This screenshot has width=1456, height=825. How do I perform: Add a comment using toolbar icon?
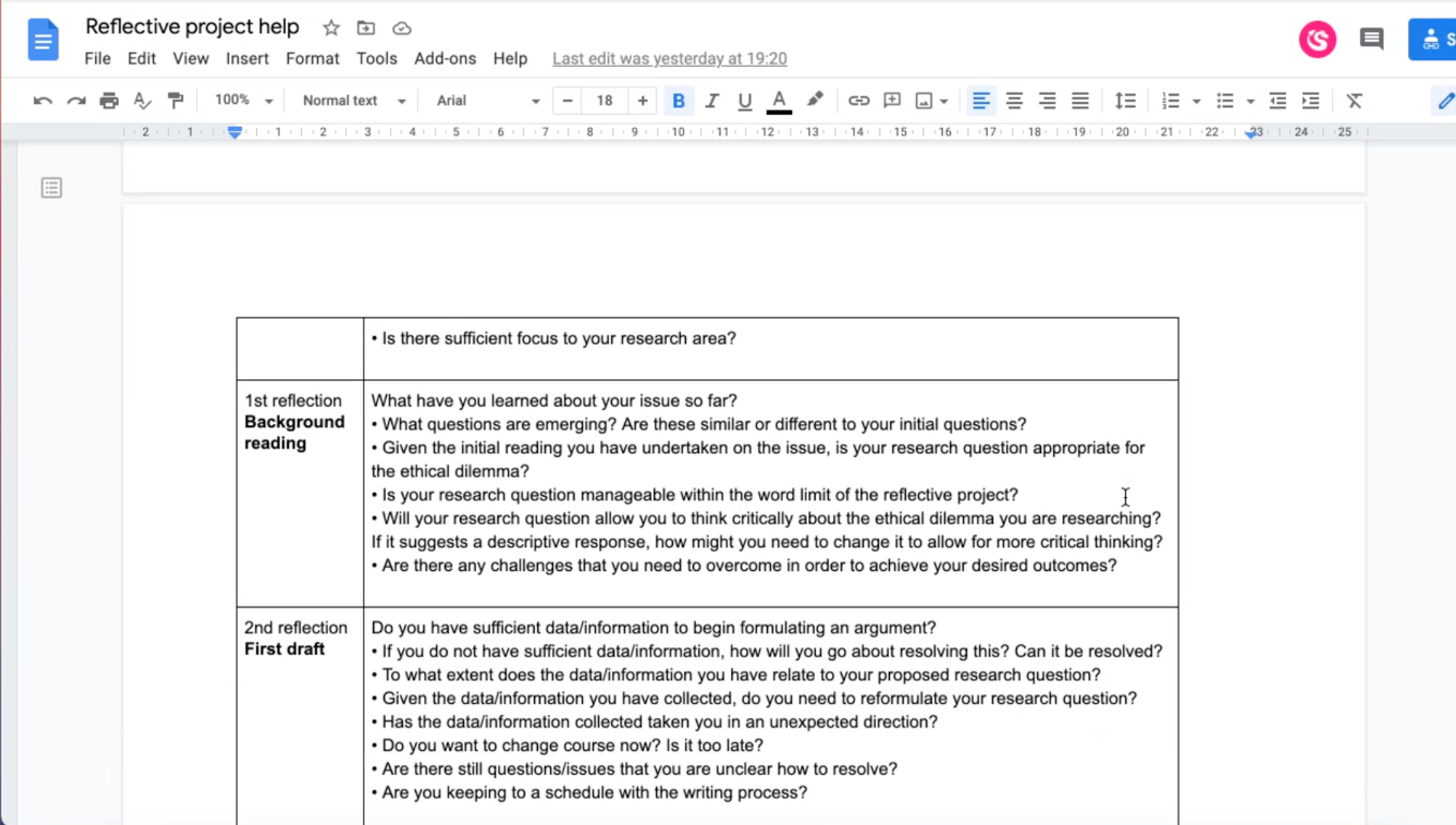[x=892, y=101]
